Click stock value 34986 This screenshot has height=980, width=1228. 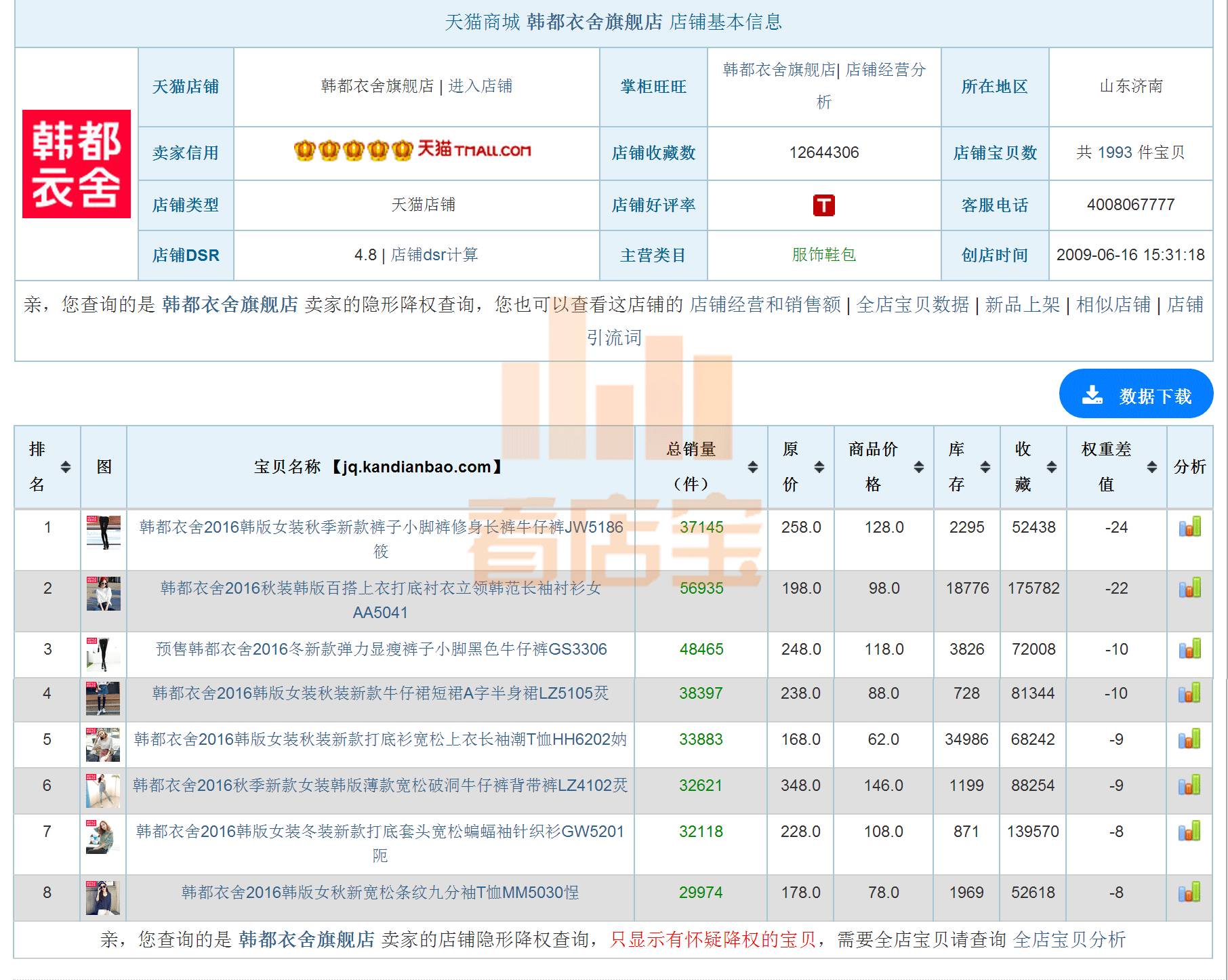tap(966, 739)
